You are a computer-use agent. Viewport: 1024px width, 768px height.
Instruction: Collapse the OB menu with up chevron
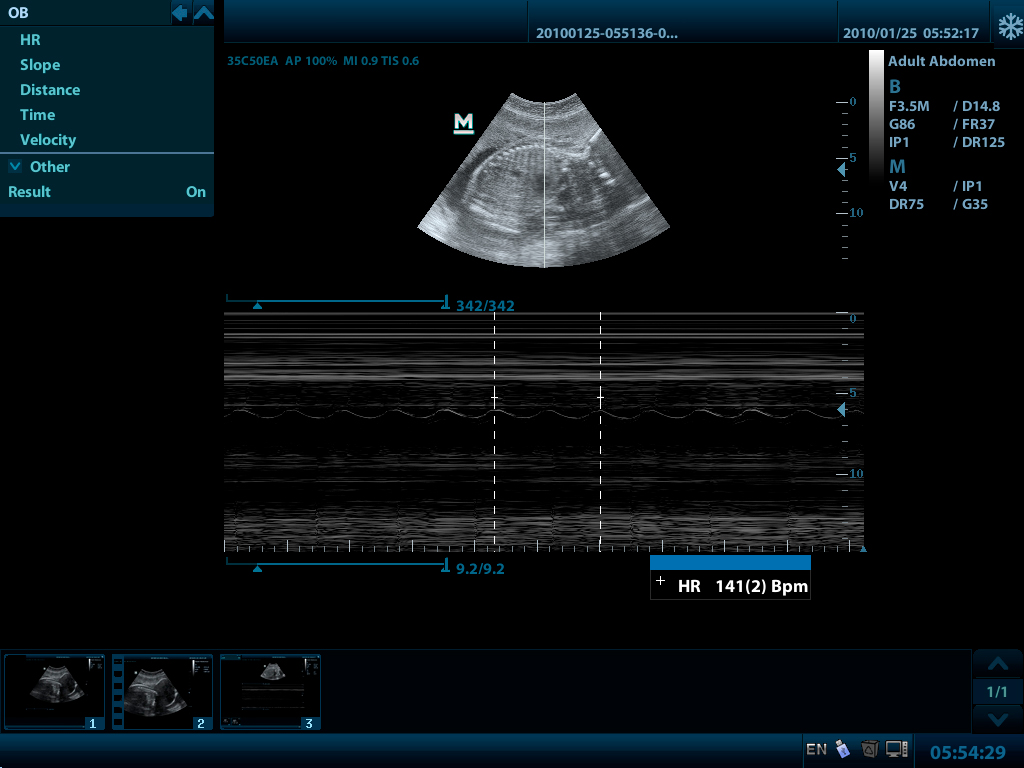click(x=204, y=13)
